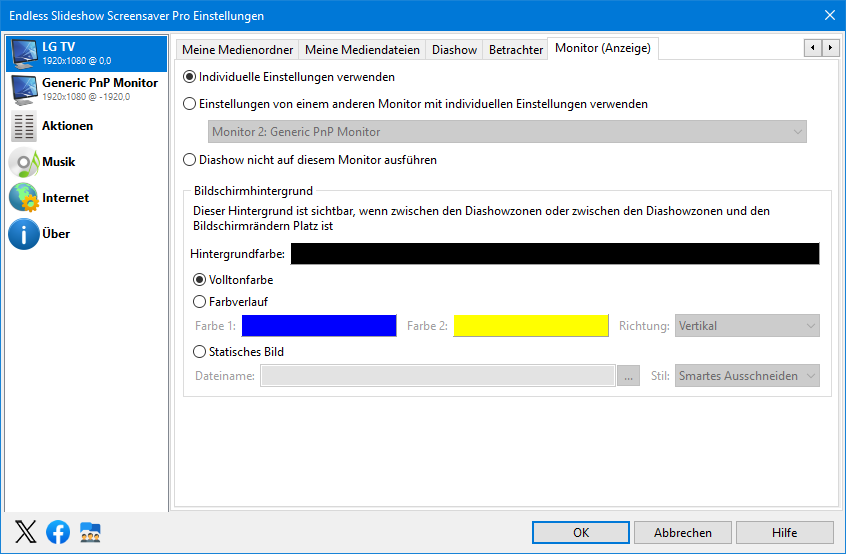
Task: Open the Aktionen section icon
Action: pyautogui.click(x=24, y=126)
